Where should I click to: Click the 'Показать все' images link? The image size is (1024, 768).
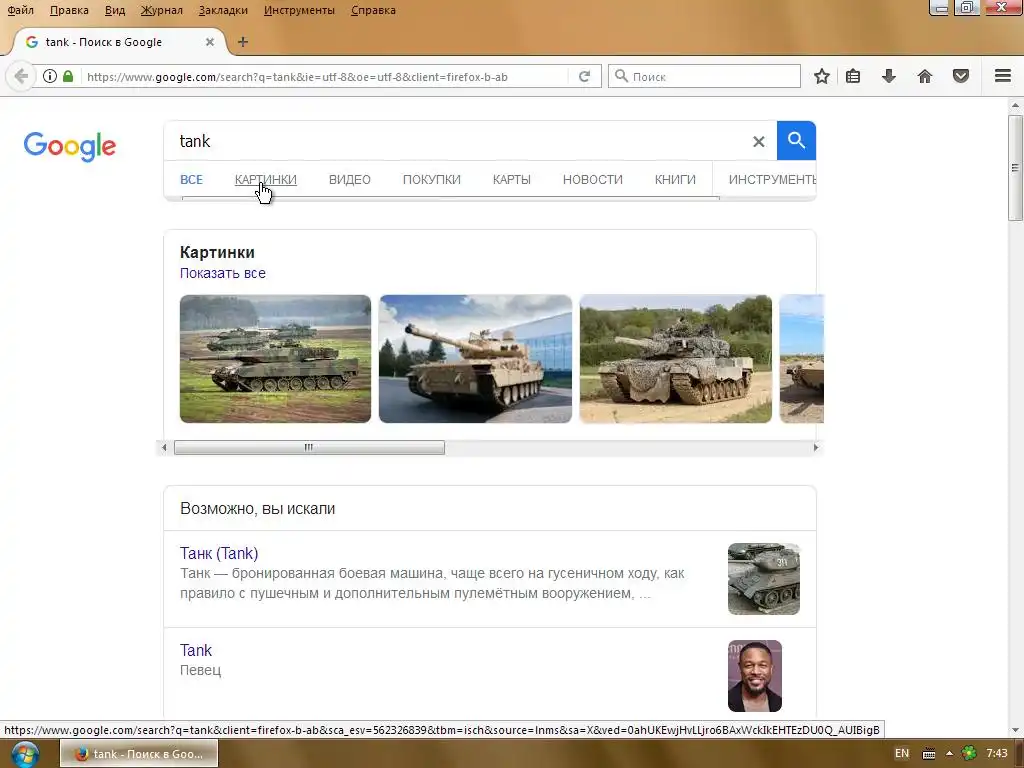223,274
